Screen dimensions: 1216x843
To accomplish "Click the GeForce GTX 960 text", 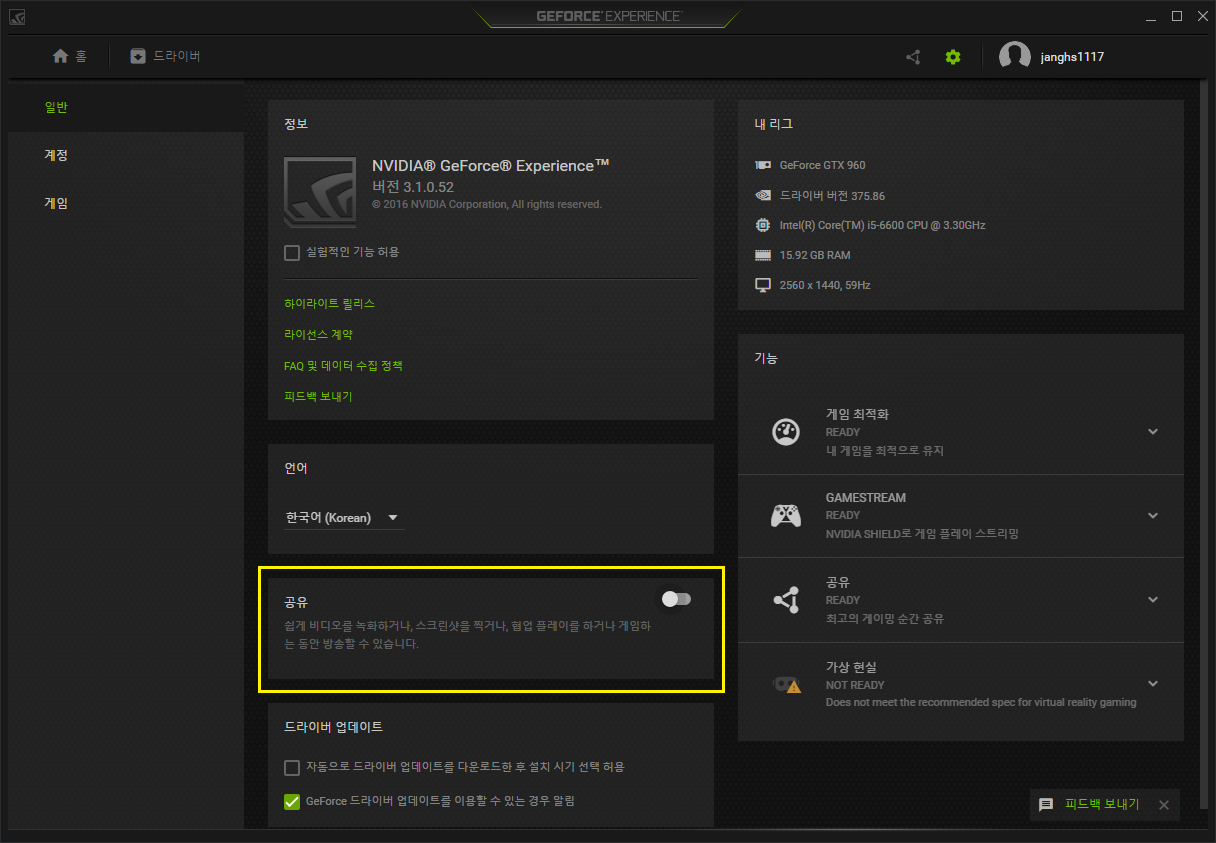I will (823, 165).
